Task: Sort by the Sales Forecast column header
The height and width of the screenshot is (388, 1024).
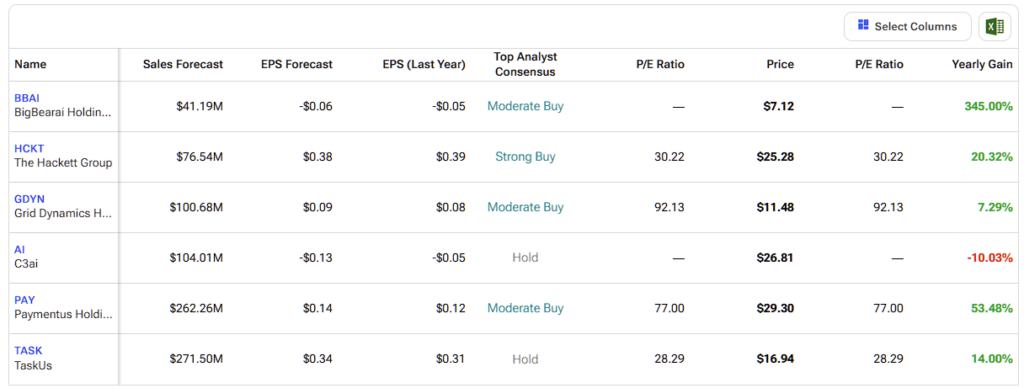Action: [x=183, y=65]
